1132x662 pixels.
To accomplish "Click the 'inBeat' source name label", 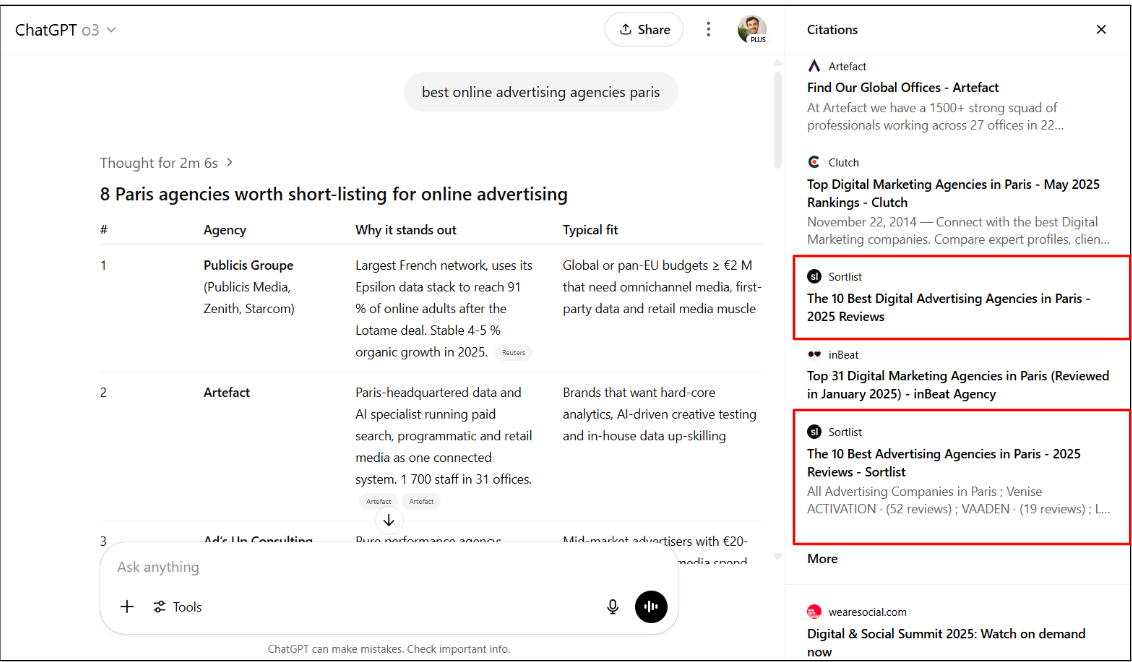I will [843, 354].
